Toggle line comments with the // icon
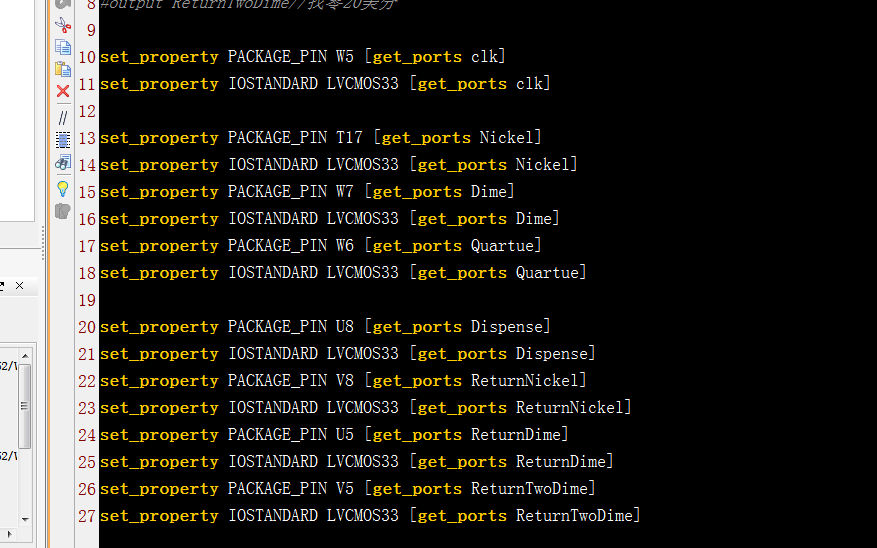The image size is (877, 548). [x=62, y=117]
